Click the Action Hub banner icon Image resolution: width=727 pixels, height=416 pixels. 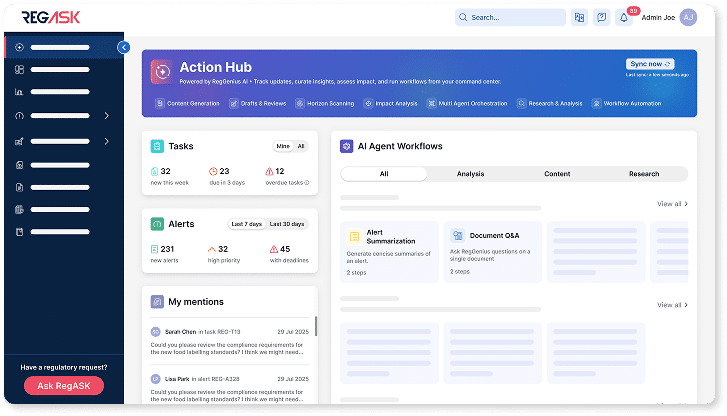(162, 72)
